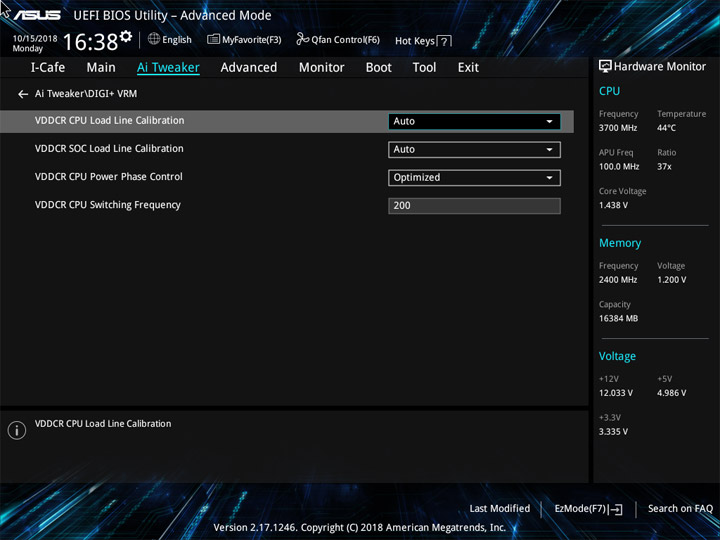
Task: Switch to the Main tab
Action: [x=101, y=68]
